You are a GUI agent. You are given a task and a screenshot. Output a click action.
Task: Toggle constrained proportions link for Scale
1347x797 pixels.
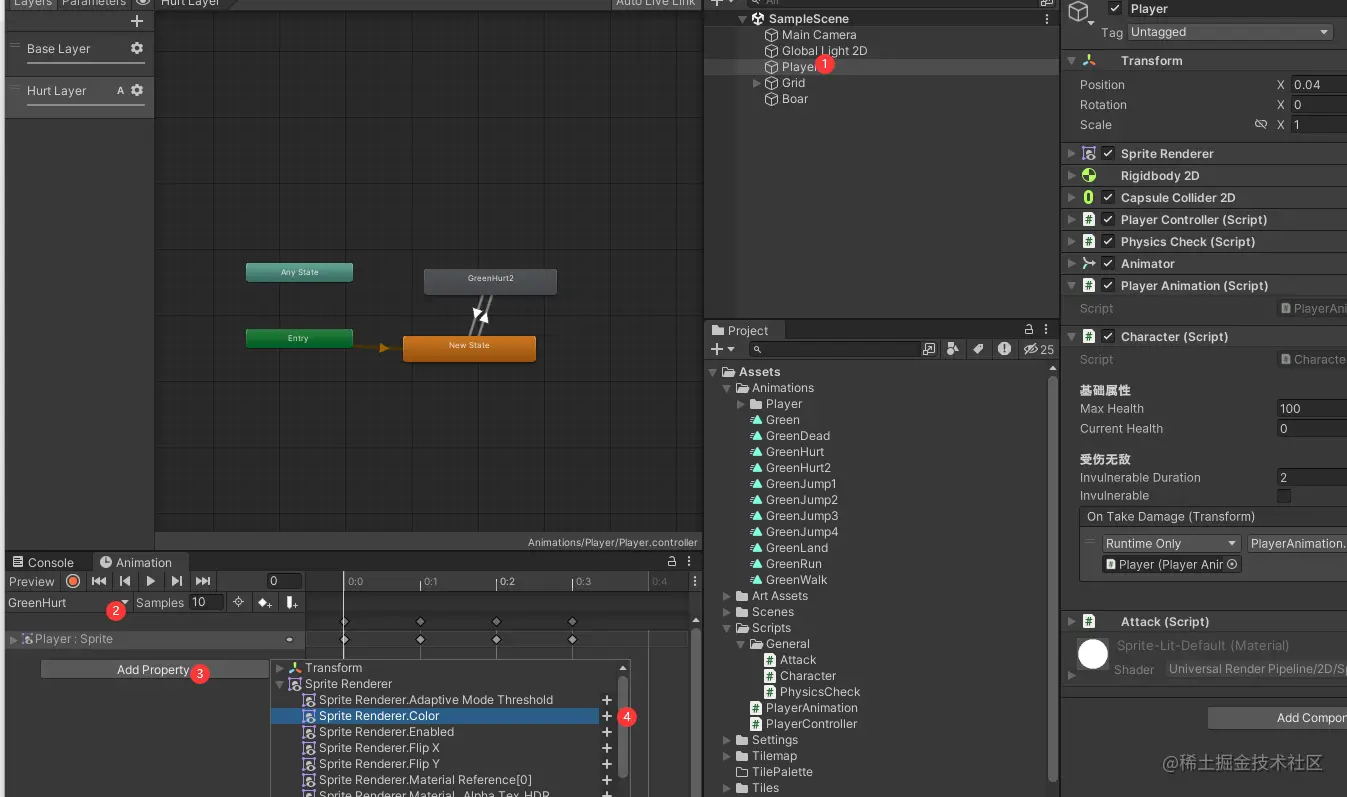[1261, 125]
